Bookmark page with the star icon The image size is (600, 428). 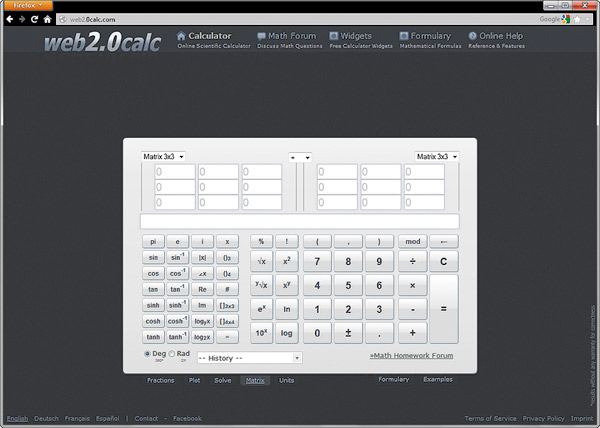[577, 19]
